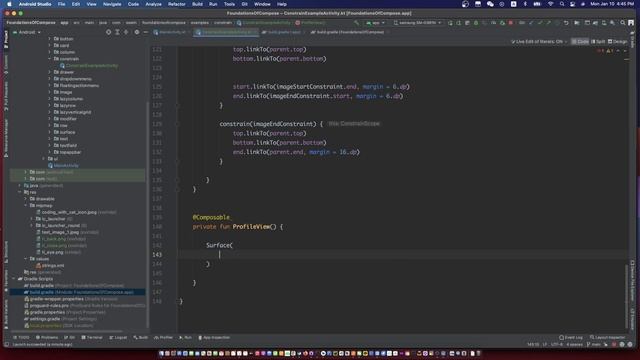Click the red Stop app icon
This screenshot has width=640, height=360.
[511, 23]
